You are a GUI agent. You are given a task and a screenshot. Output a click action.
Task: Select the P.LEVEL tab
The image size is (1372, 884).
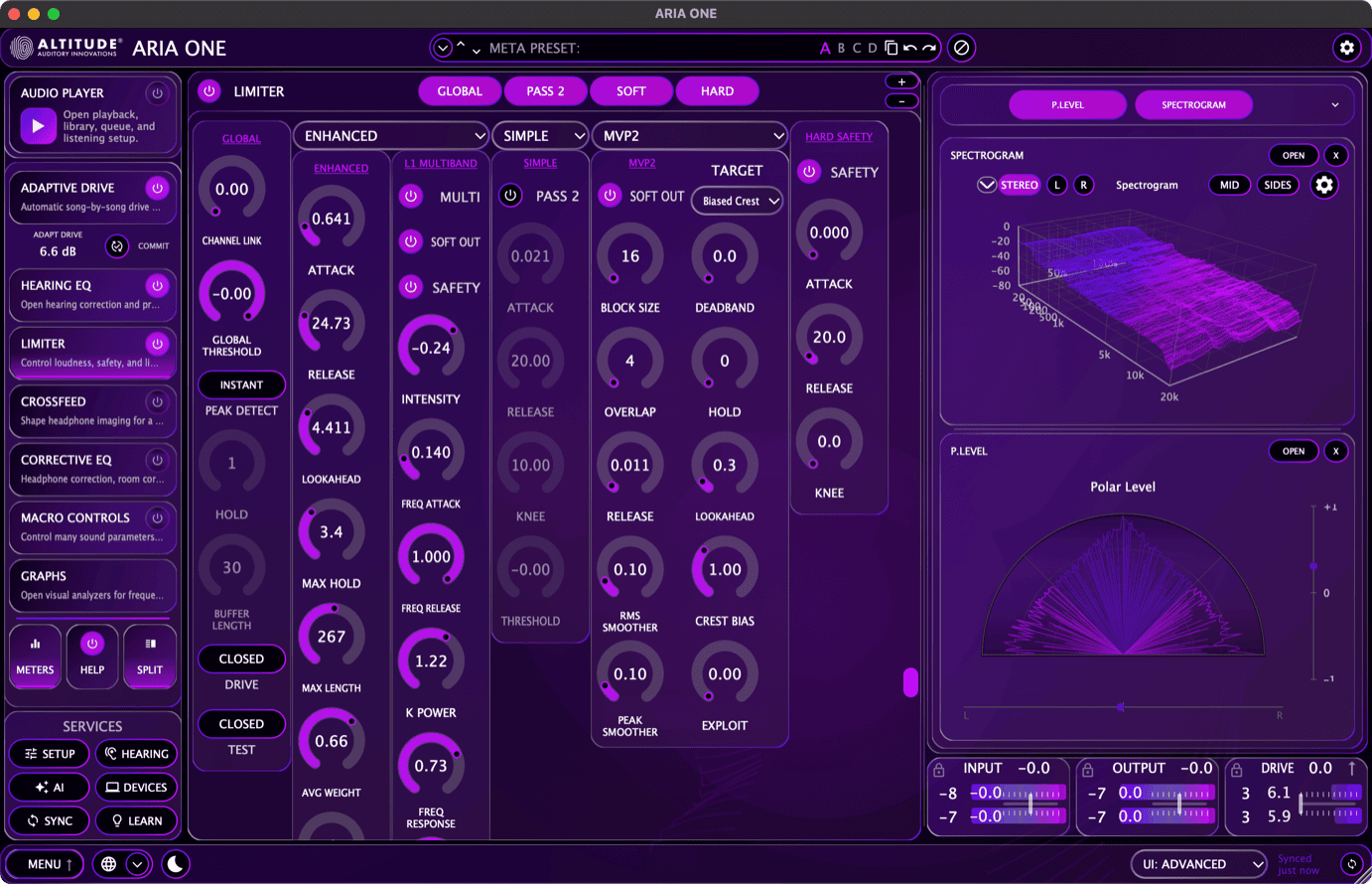1068,105
